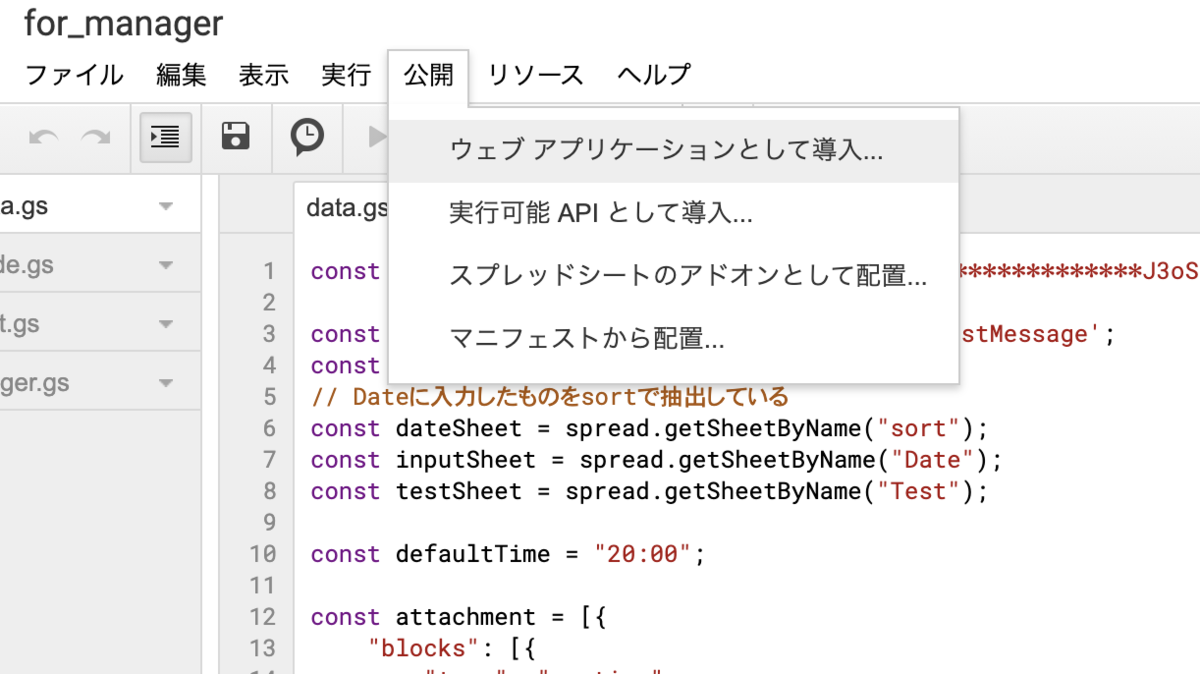Open the リソース menu

pos(535,75)
